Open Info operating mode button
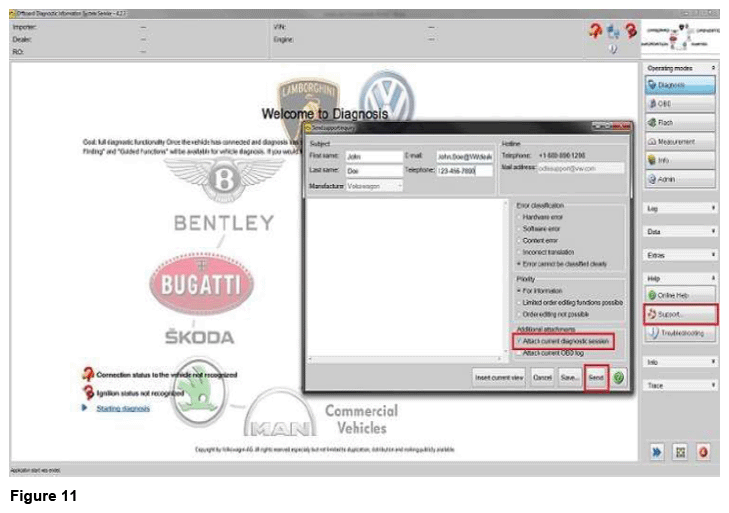 [x=680, y=160]
